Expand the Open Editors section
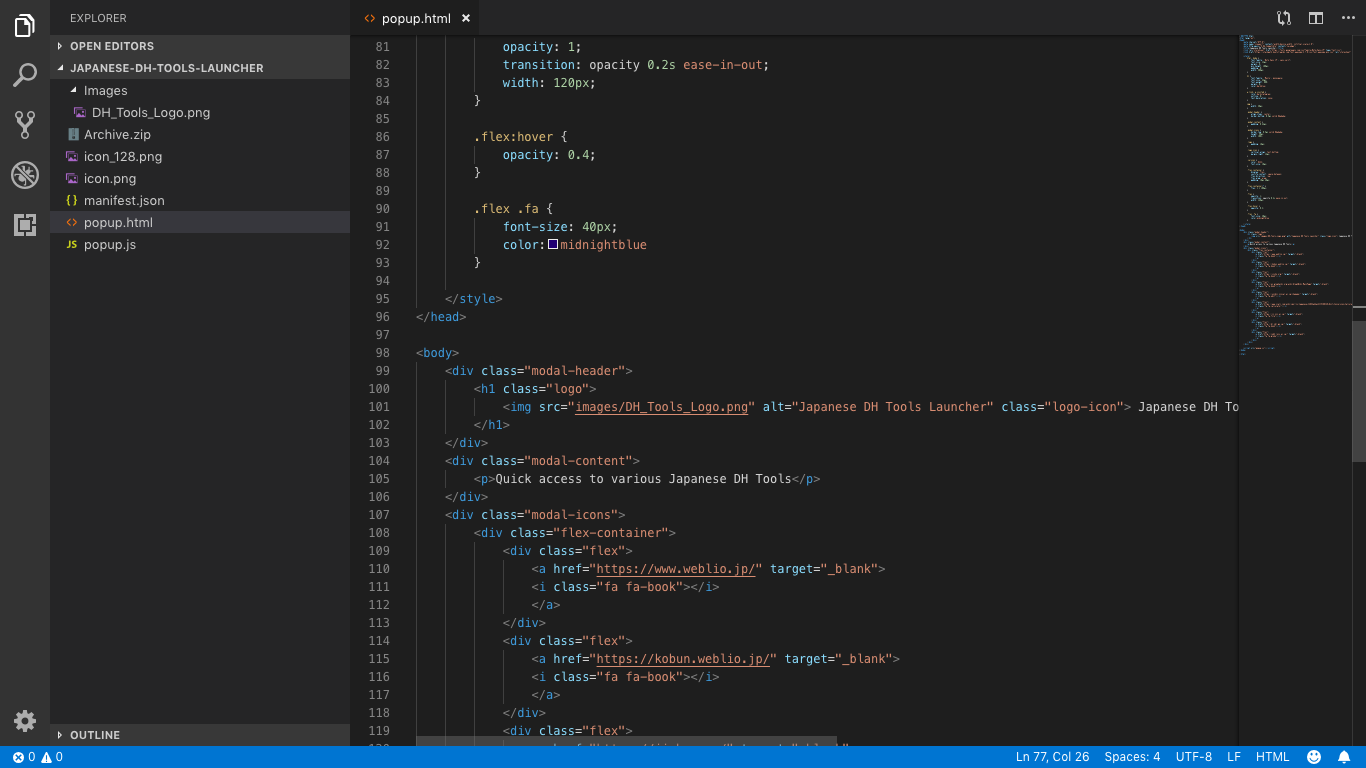Screen dimensions: 1366x768 click(x=200, y=46)
